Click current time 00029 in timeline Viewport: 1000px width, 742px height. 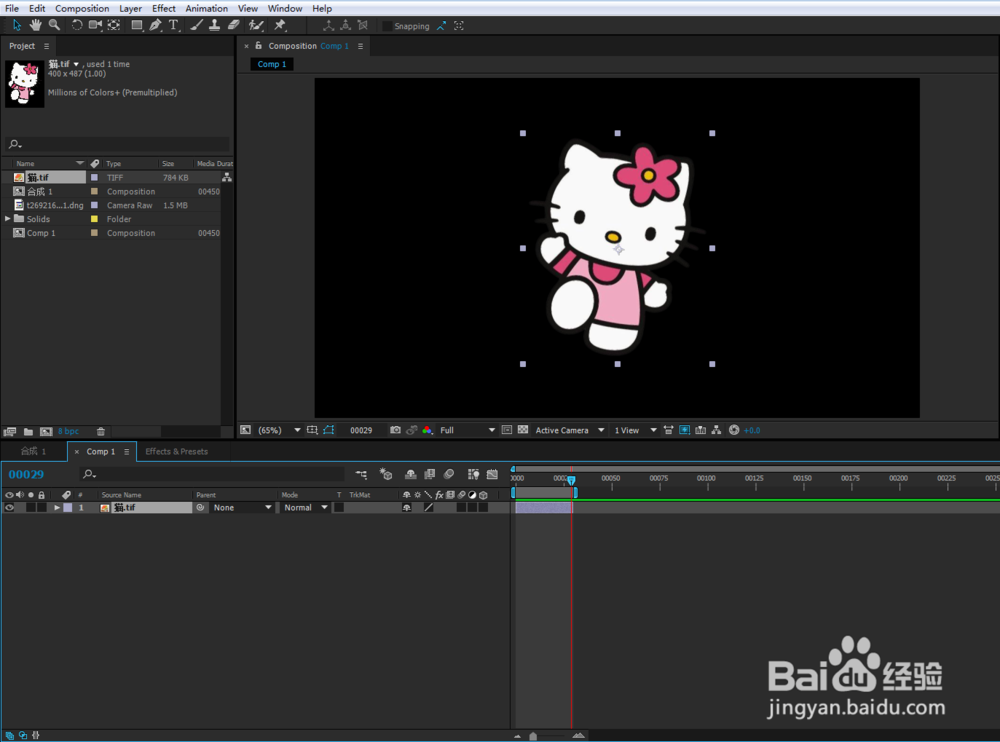click(26, 474)
